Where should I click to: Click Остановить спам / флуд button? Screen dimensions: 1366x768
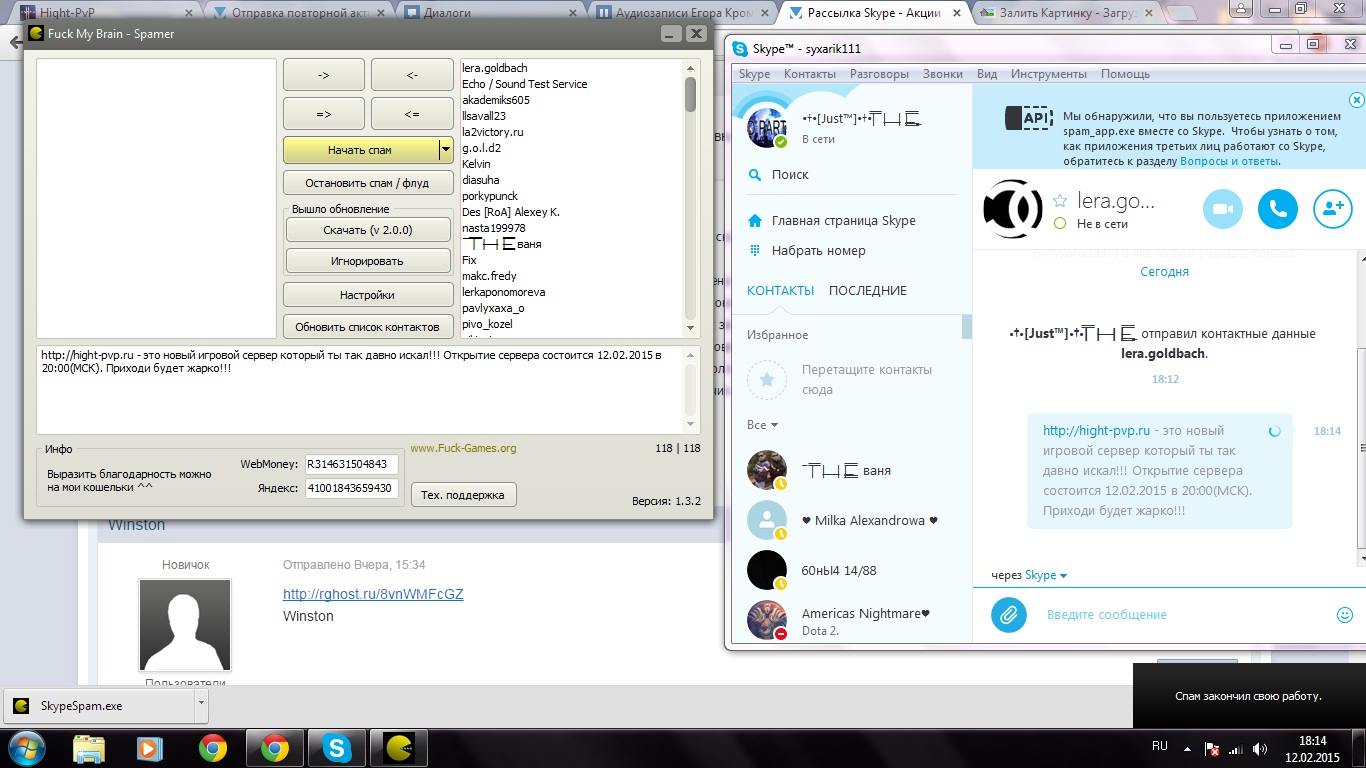[x=368, y=183]
